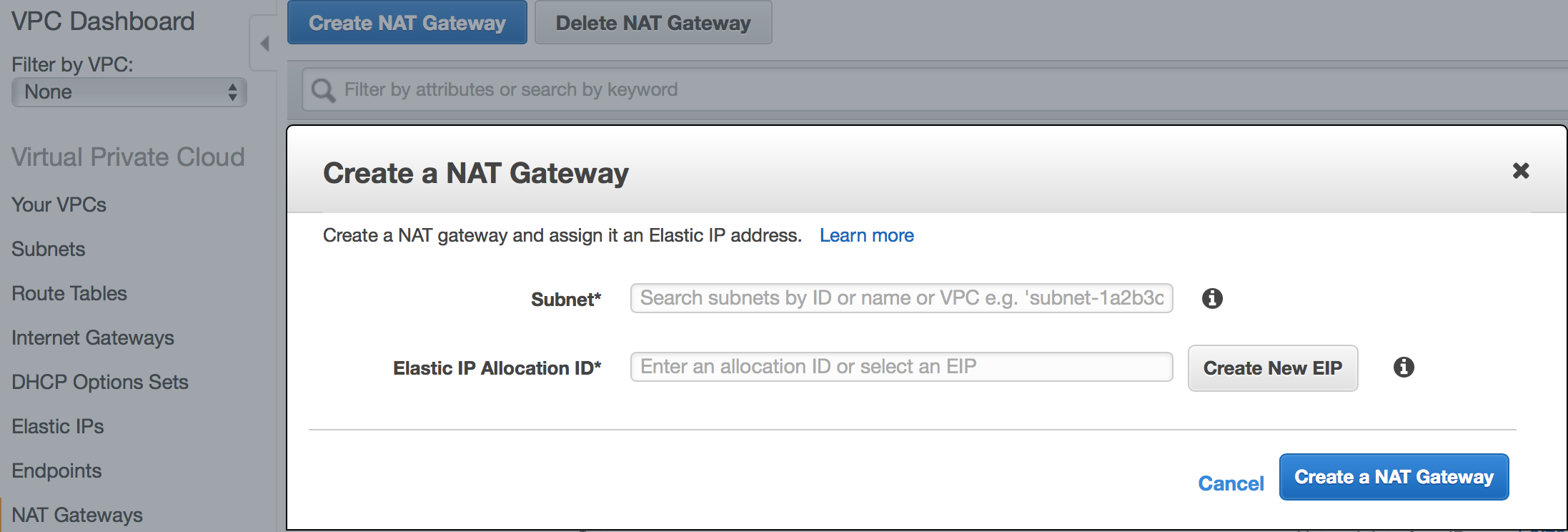Screen dimensions: 1568x532
Task: Navigate to Internet Gateways
Action: [x=92, y=338]
